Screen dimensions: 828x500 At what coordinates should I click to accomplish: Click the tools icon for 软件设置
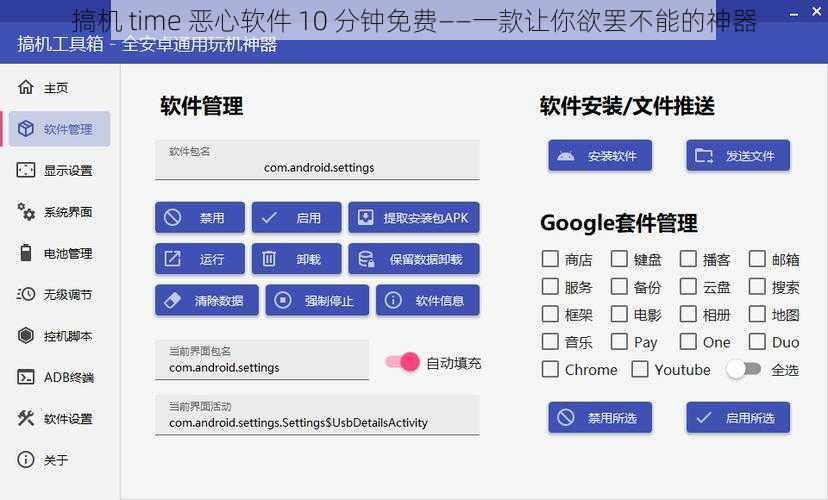pos(25,418)
